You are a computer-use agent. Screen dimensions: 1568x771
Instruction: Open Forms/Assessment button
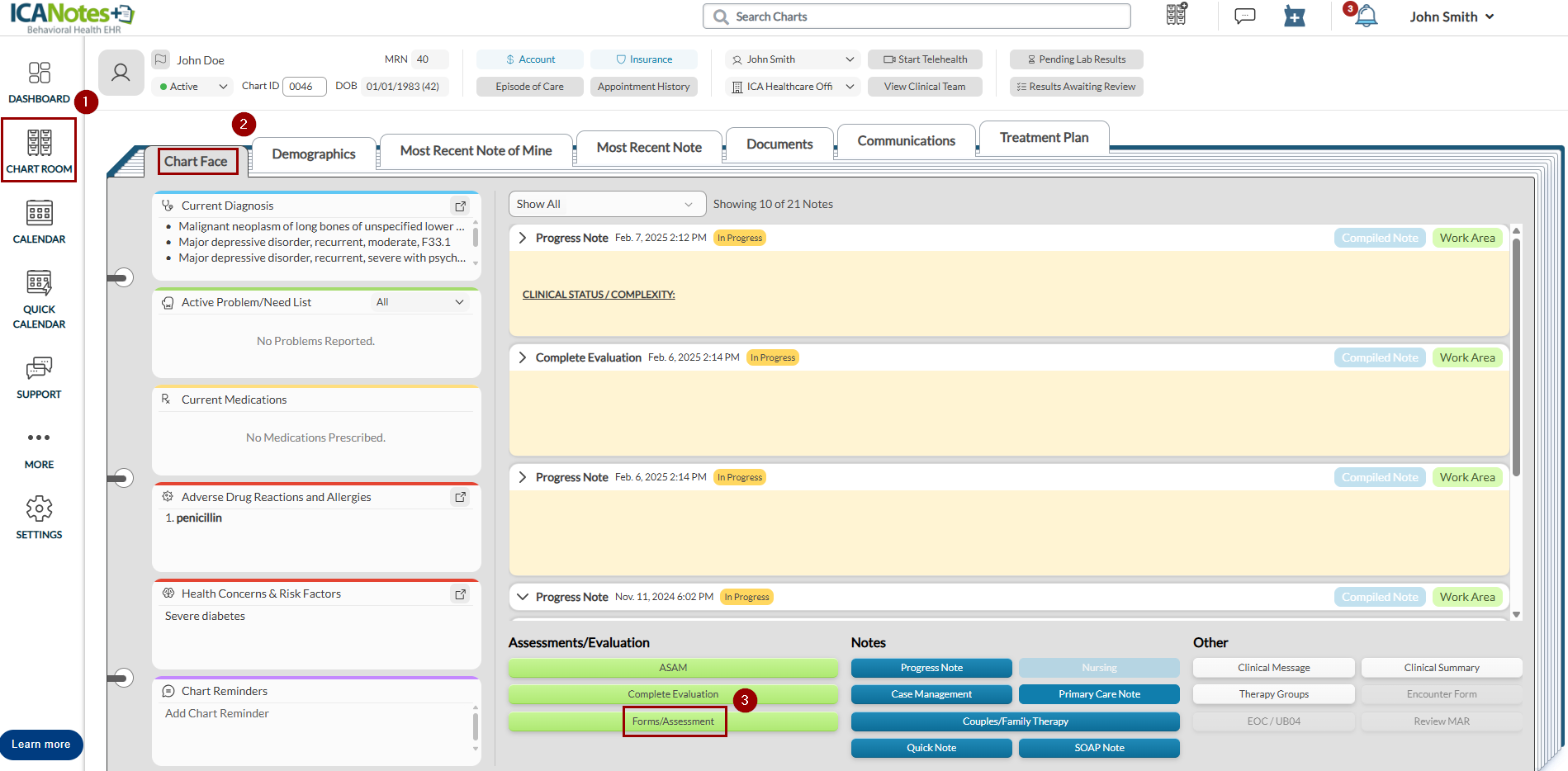(x=674, y=721)
